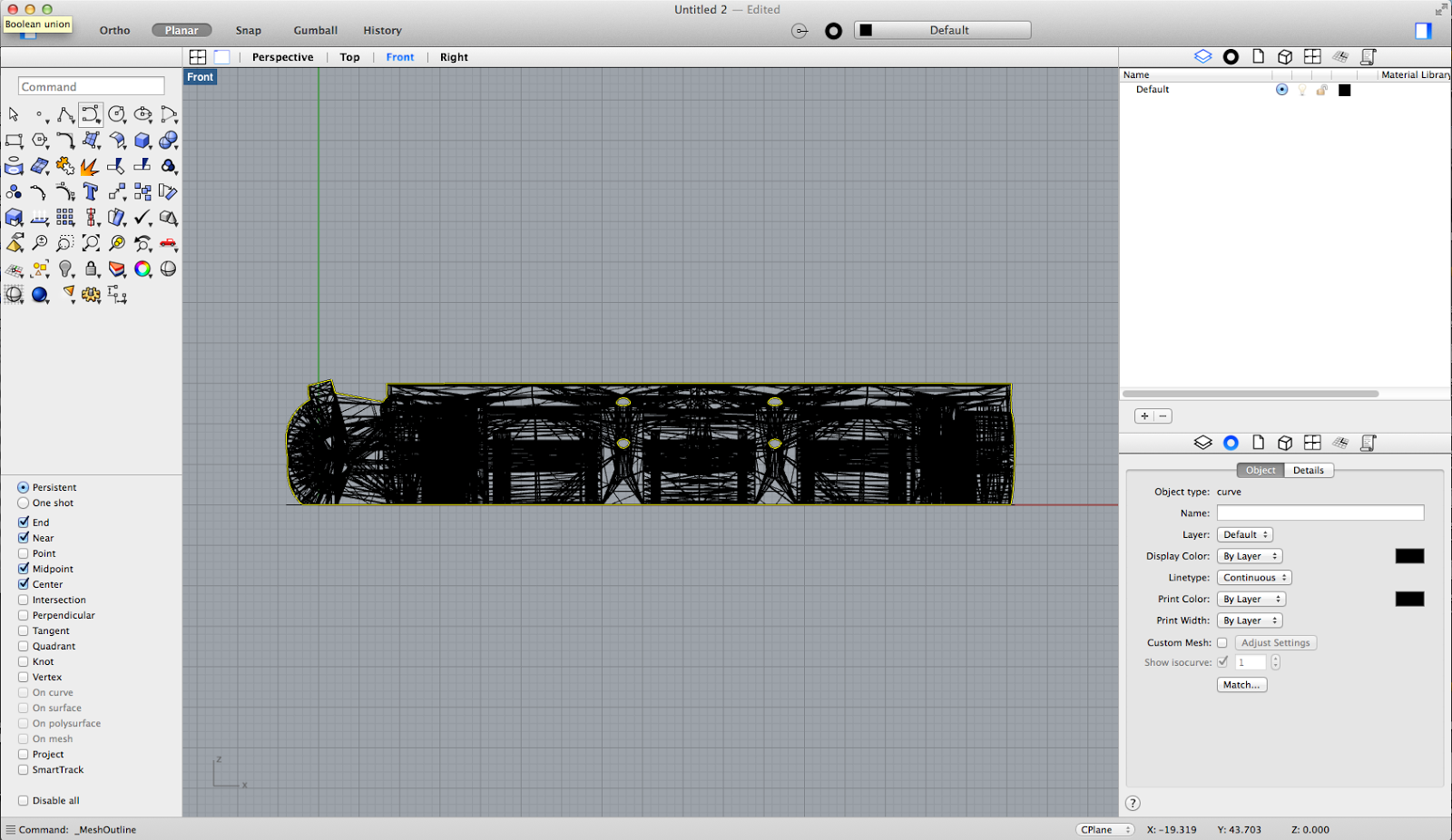Switch to the Perspective viewport tab
This screenshot has height=840, width=1452.
tap(282, 57)
